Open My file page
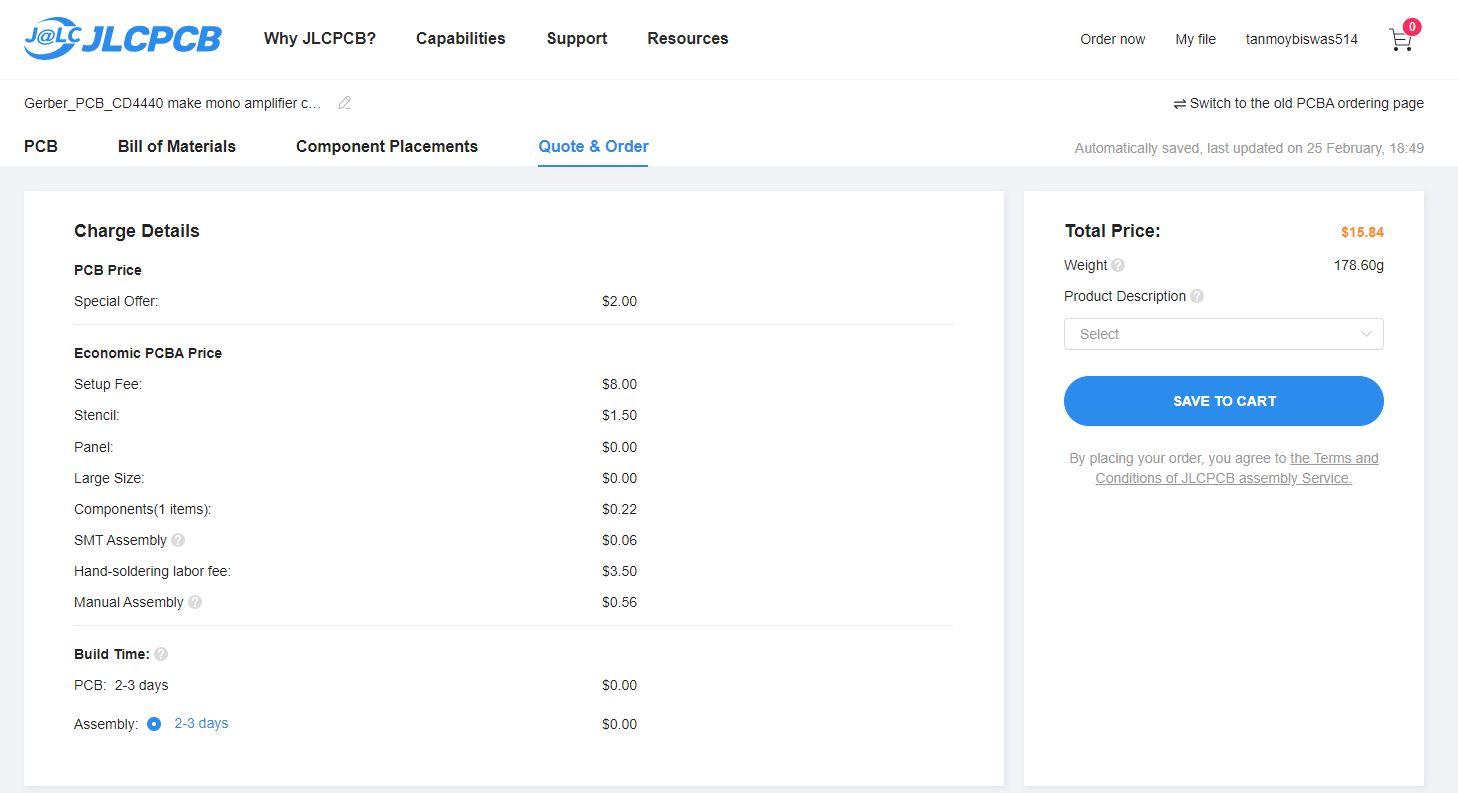1458x793 pixels. [x=1195, y=39]
